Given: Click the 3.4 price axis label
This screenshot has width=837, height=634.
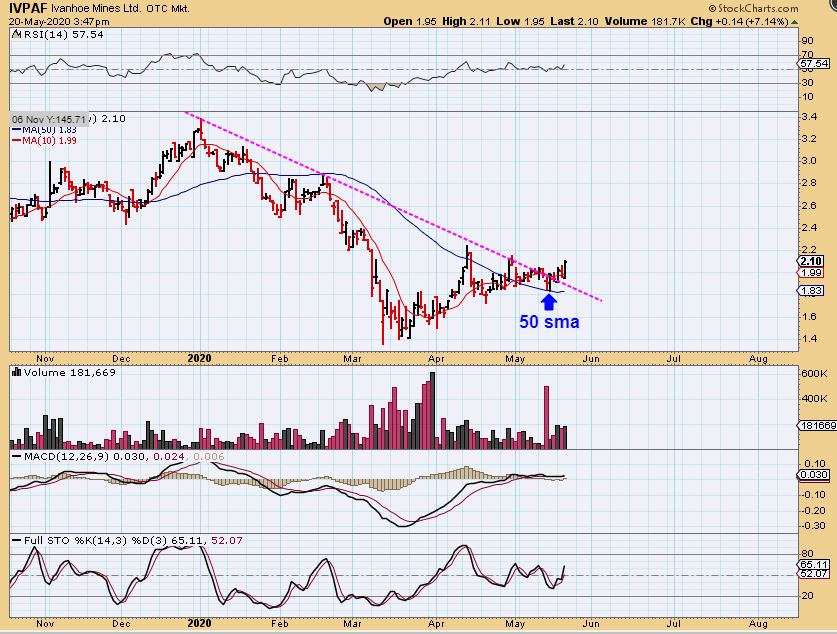Looking at the screenshot, I should coord(809,116).
